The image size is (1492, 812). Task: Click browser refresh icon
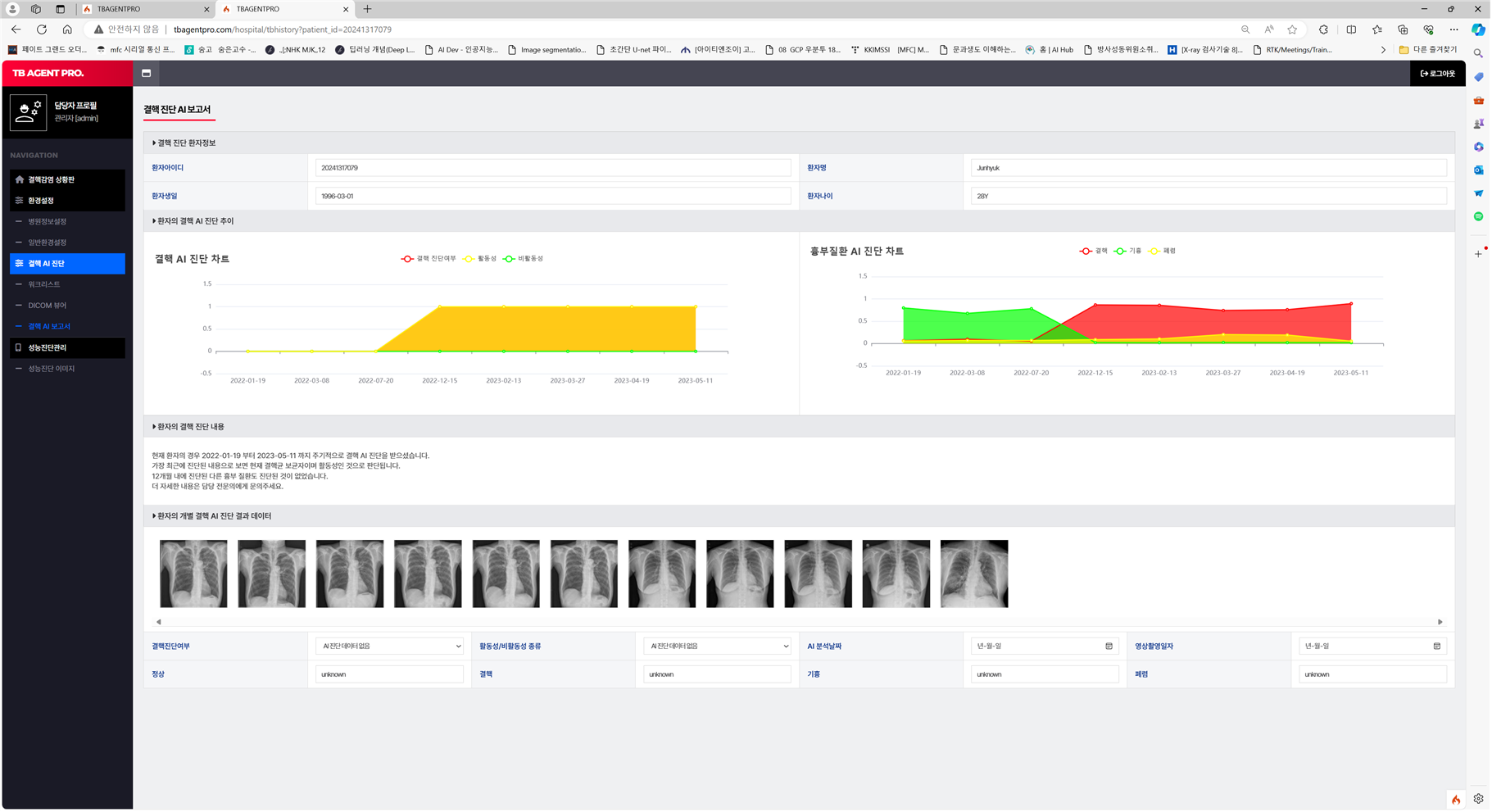pyautogui.click(x=42, y=29)
